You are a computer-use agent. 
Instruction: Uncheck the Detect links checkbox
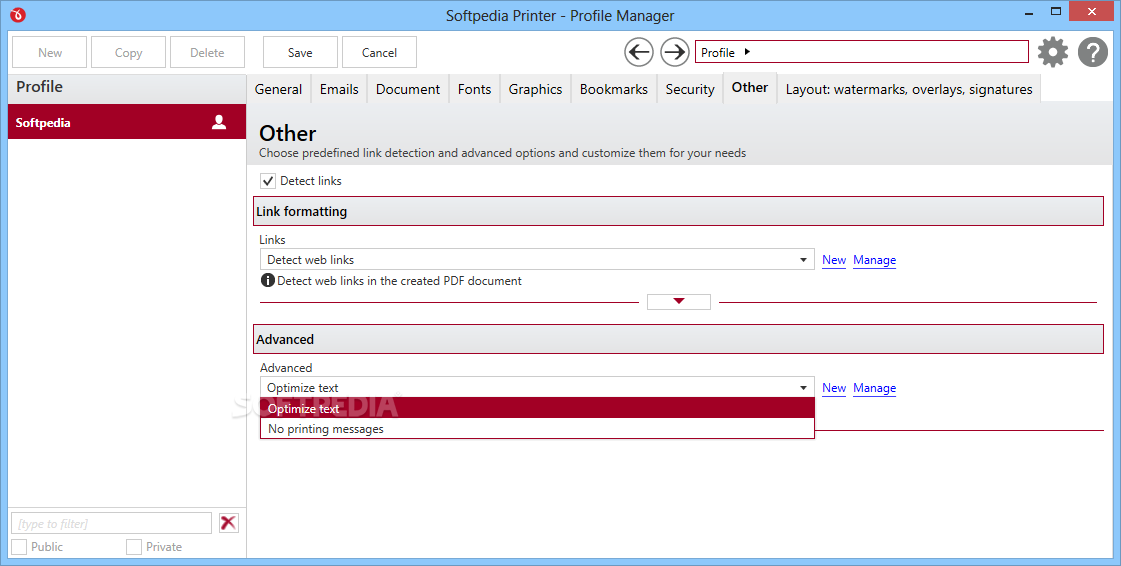pos(268,181)
